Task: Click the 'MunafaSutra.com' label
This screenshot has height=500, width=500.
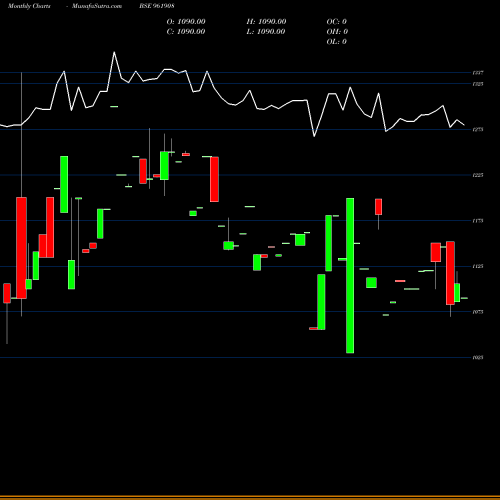Action: (97, 6)
